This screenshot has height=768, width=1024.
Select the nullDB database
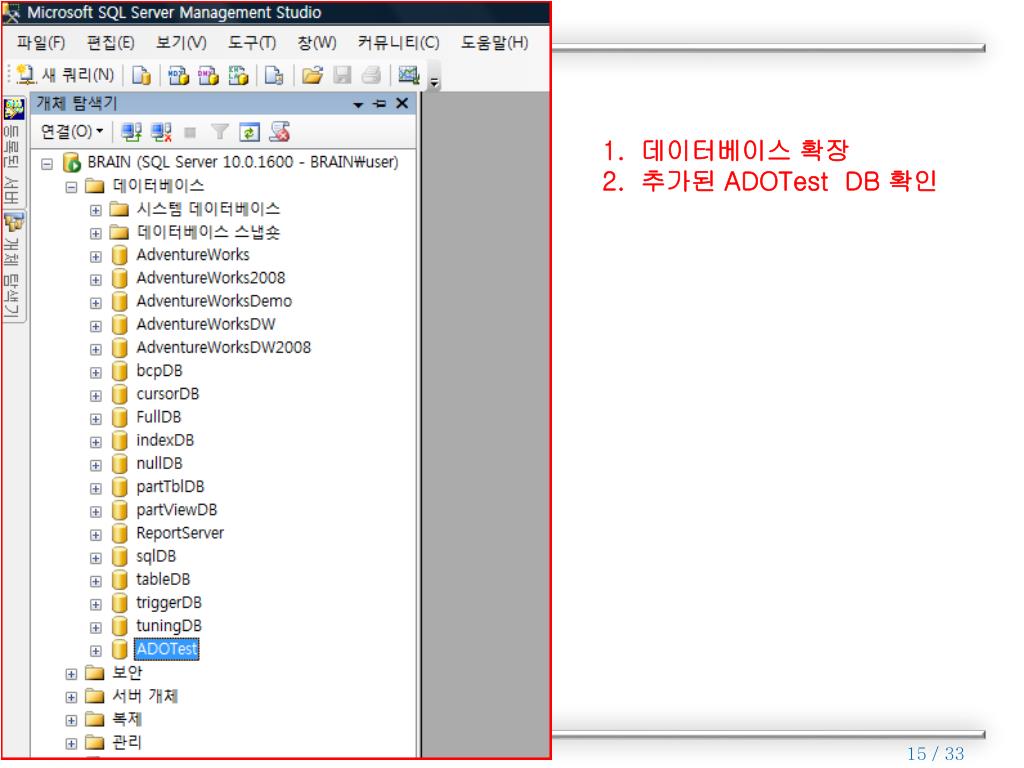click(159, 463)
